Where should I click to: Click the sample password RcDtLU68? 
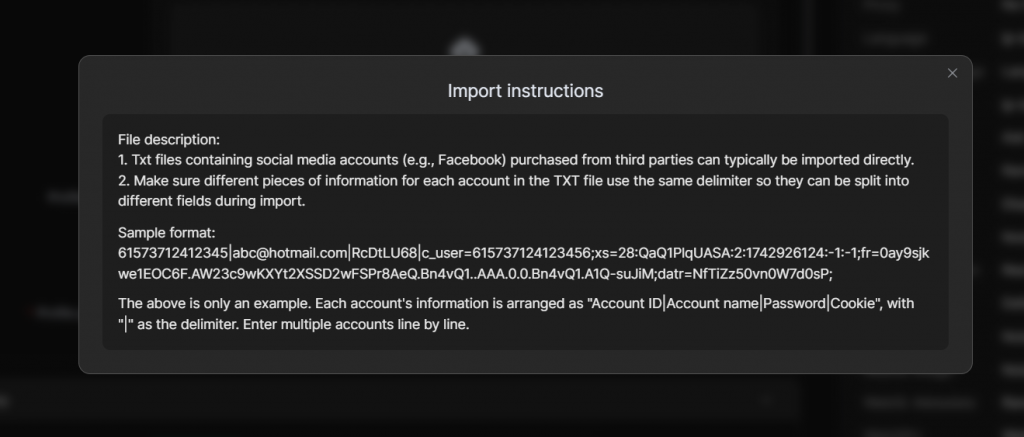coord(384,253)
